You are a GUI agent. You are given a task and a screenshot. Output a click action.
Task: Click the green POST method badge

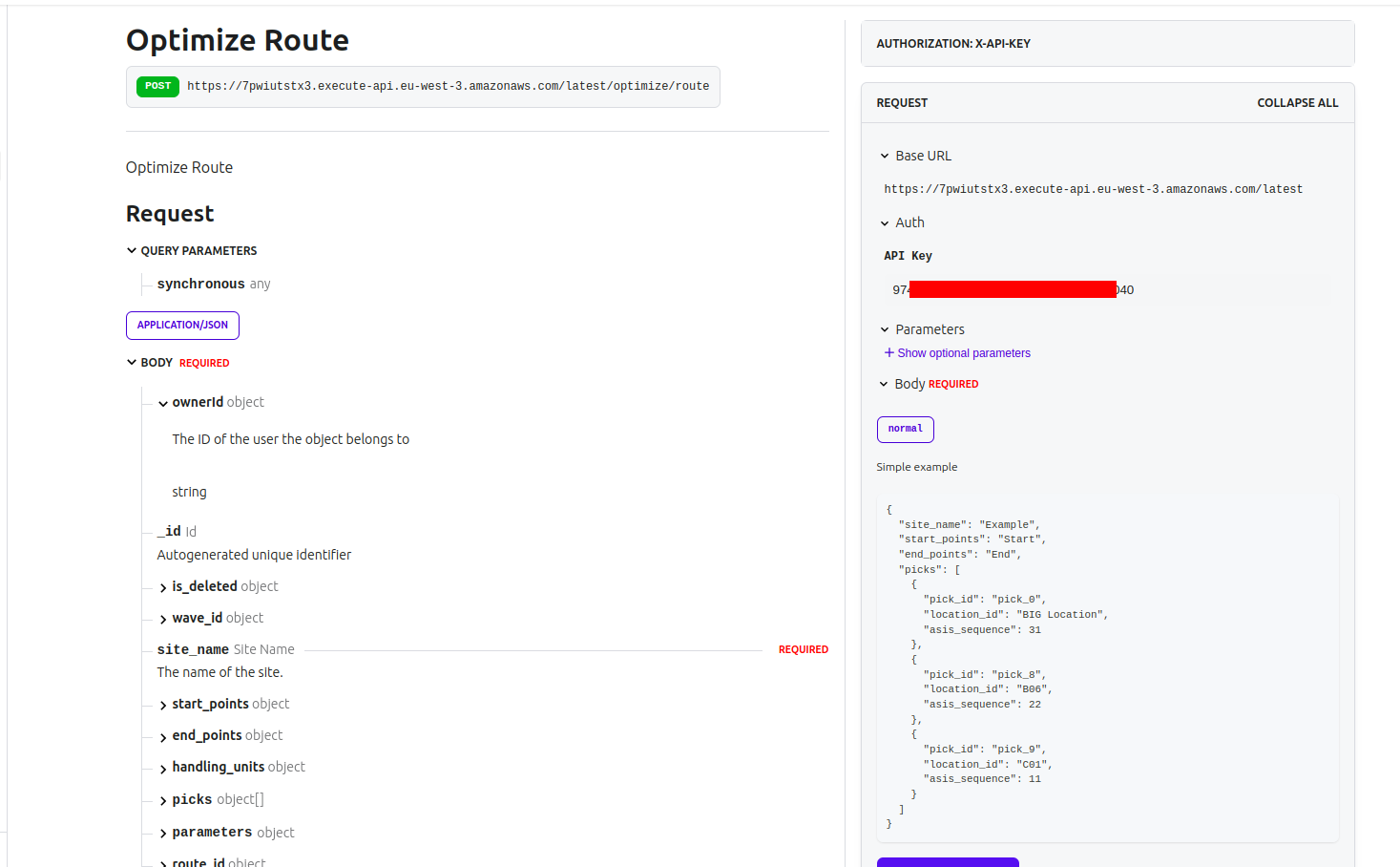pos(157,85)
